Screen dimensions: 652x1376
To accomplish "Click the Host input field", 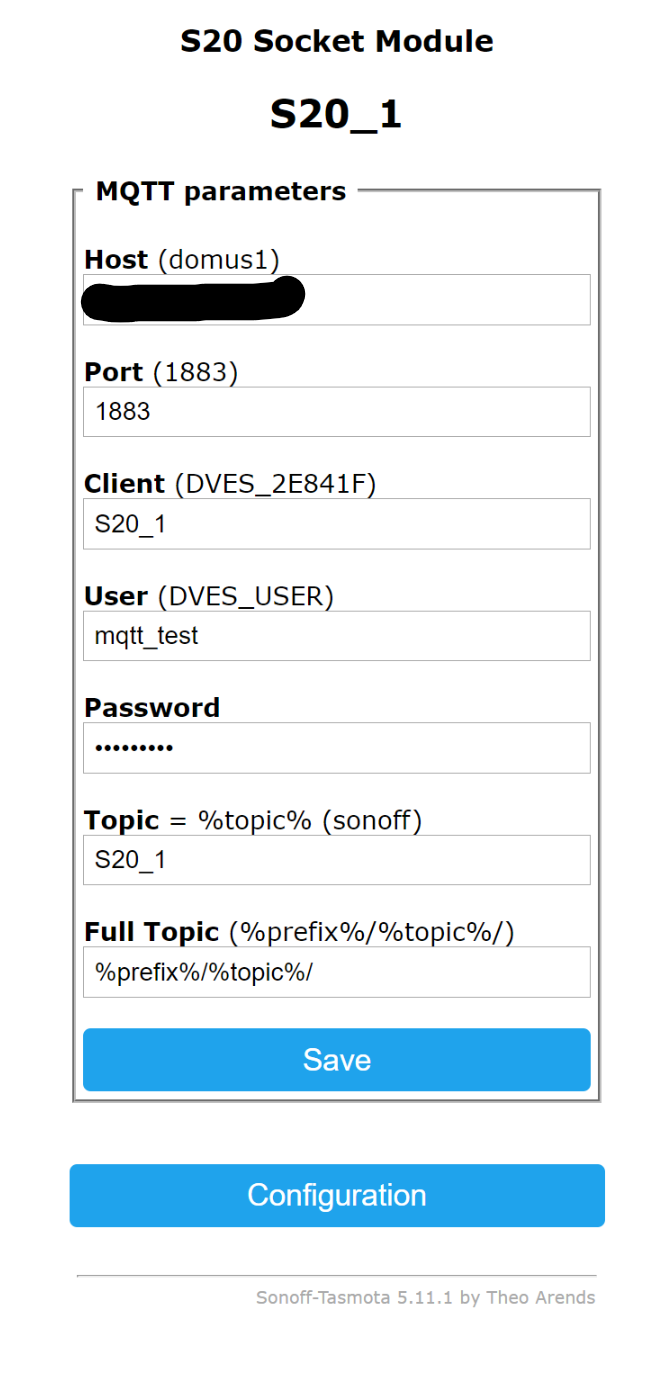I will (x=336, y=299).
